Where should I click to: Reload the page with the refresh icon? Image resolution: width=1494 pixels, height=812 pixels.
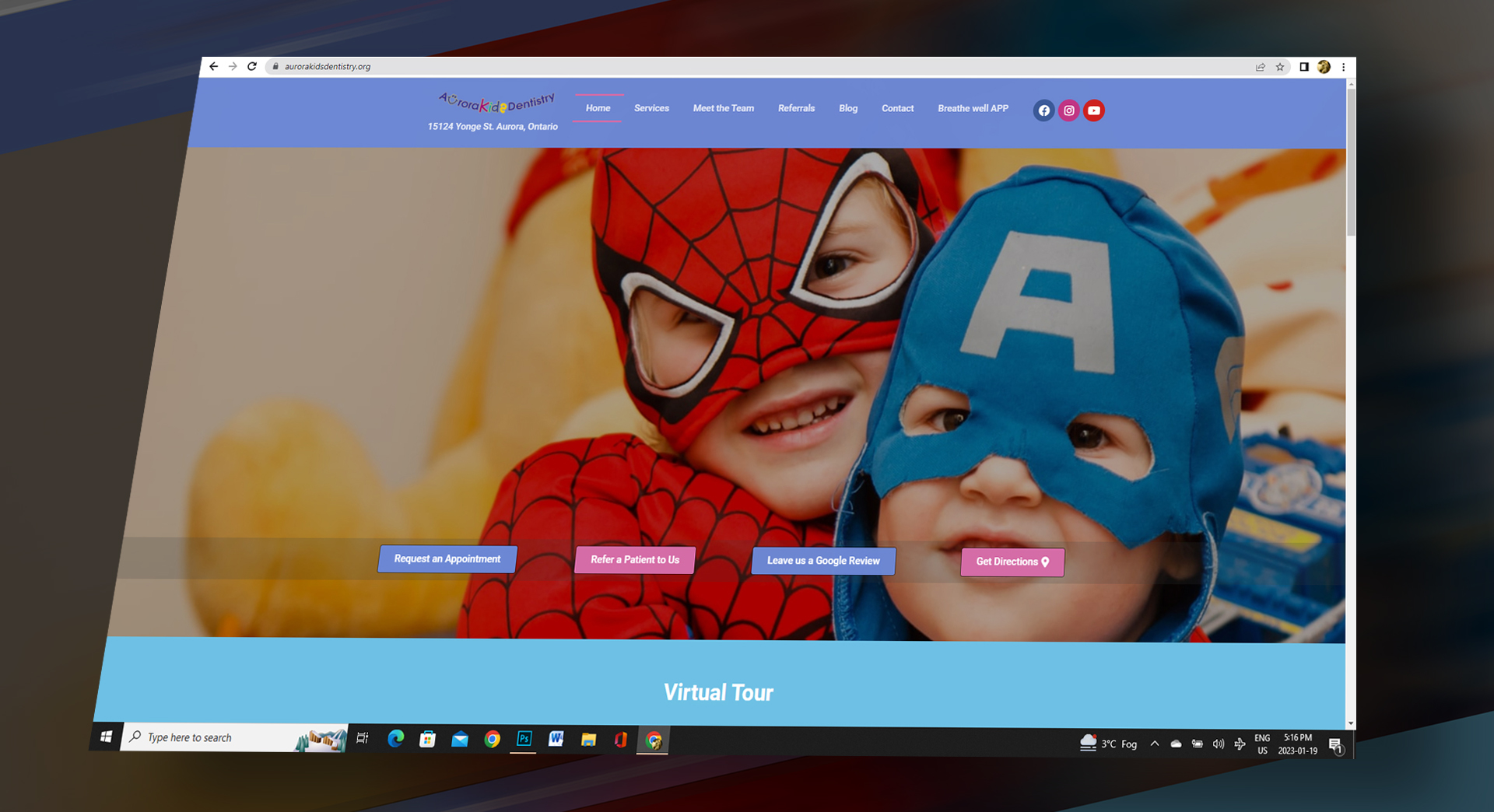click(252, 66)
